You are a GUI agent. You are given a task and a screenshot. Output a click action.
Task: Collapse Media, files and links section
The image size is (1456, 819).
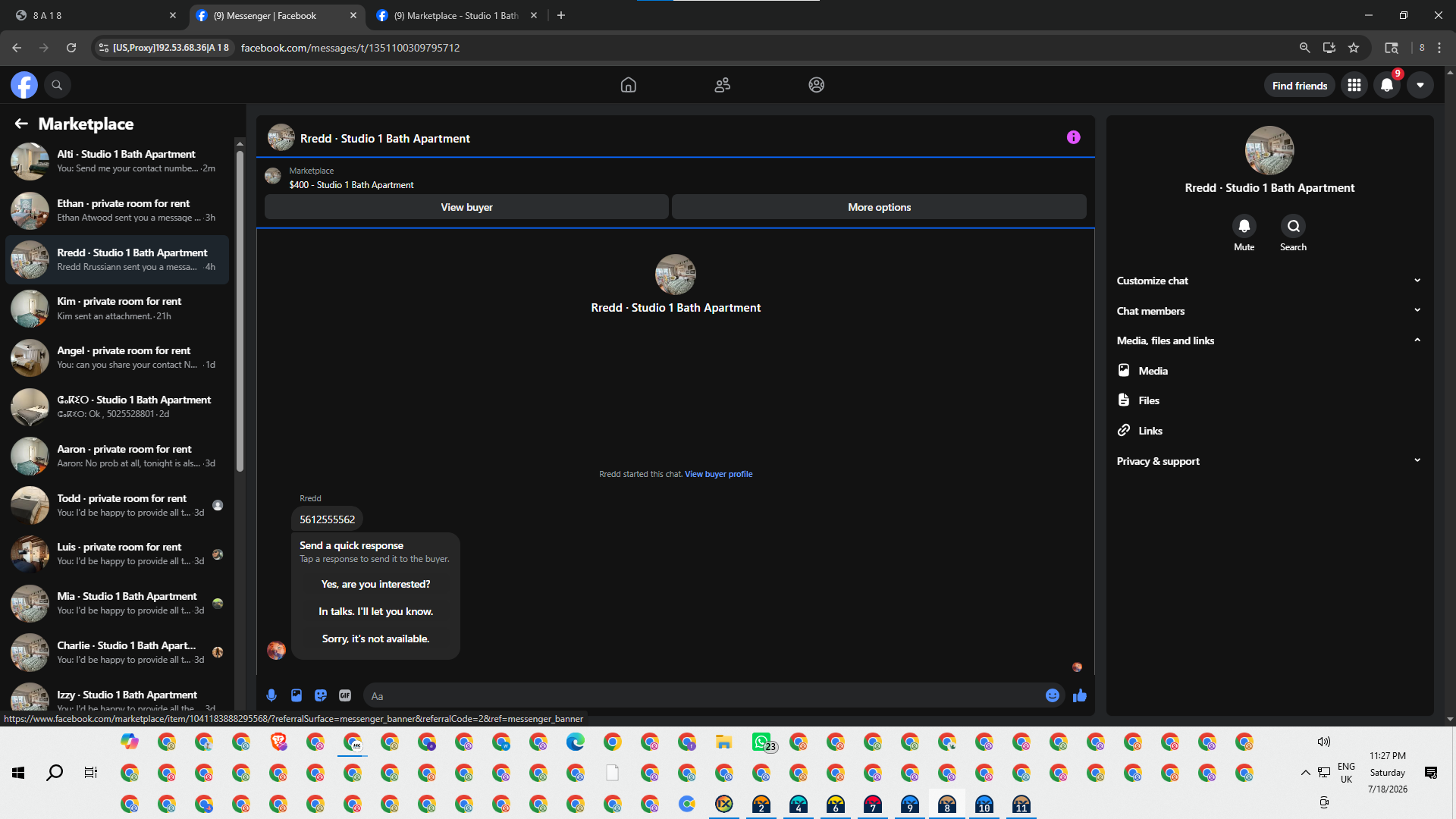coord(1269,340)
